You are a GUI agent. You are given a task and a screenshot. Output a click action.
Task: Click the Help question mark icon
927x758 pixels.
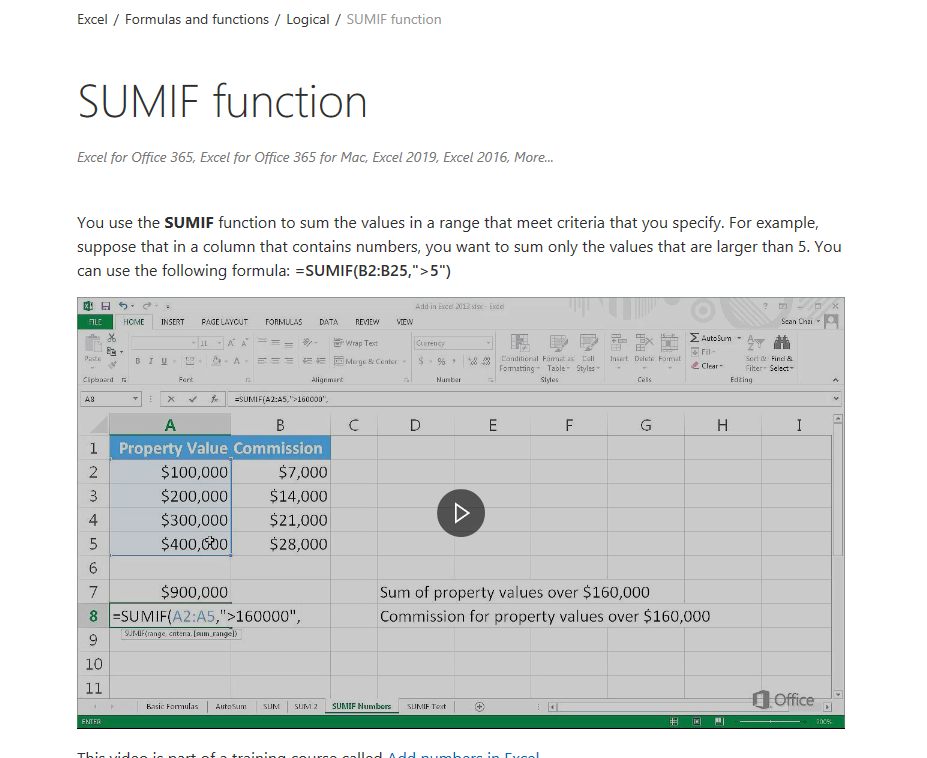click(x=765, y=306)
